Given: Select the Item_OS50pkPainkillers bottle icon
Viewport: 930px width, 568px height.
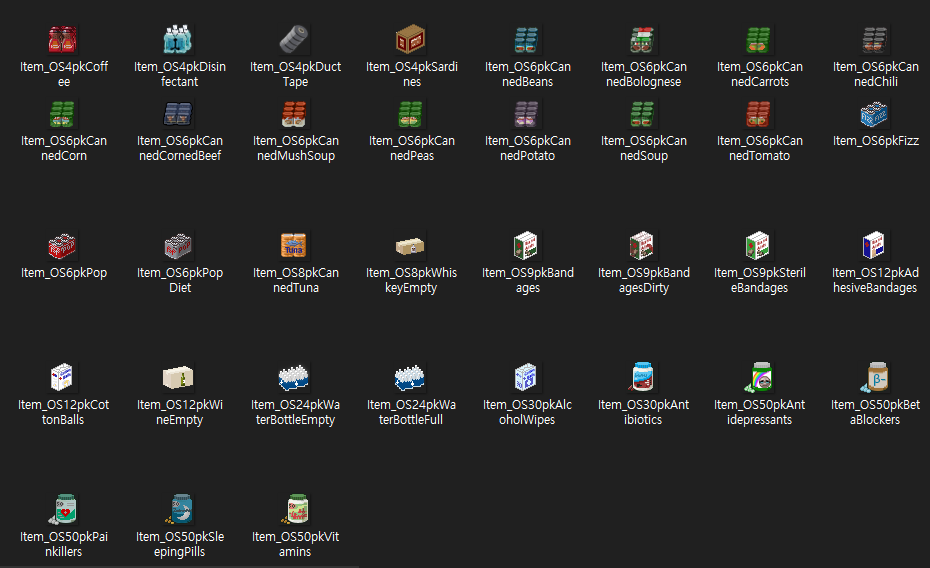Looking at the screenshot, I should 63,509.
